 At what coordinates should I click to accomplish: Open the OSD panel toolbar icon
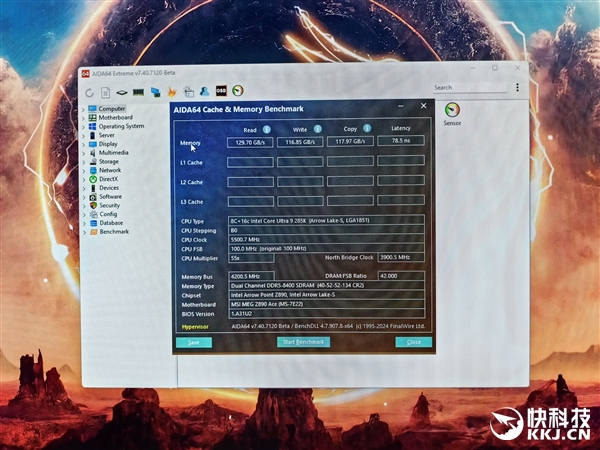tap(221, 91)
